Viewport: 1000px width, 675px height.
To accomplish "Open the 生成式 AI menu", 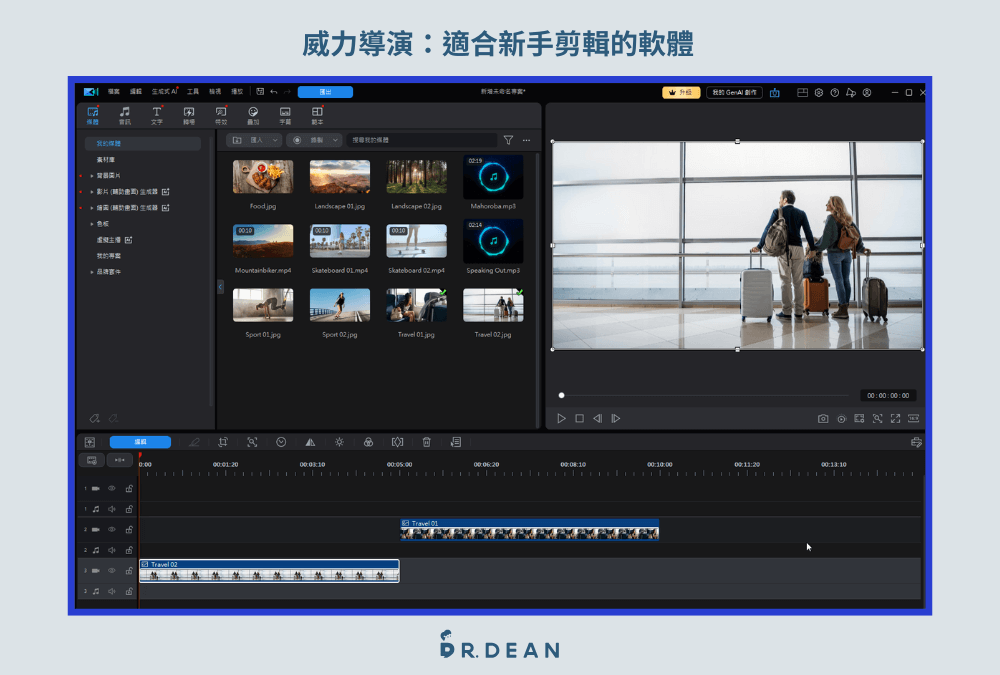I will click(165, 92).
